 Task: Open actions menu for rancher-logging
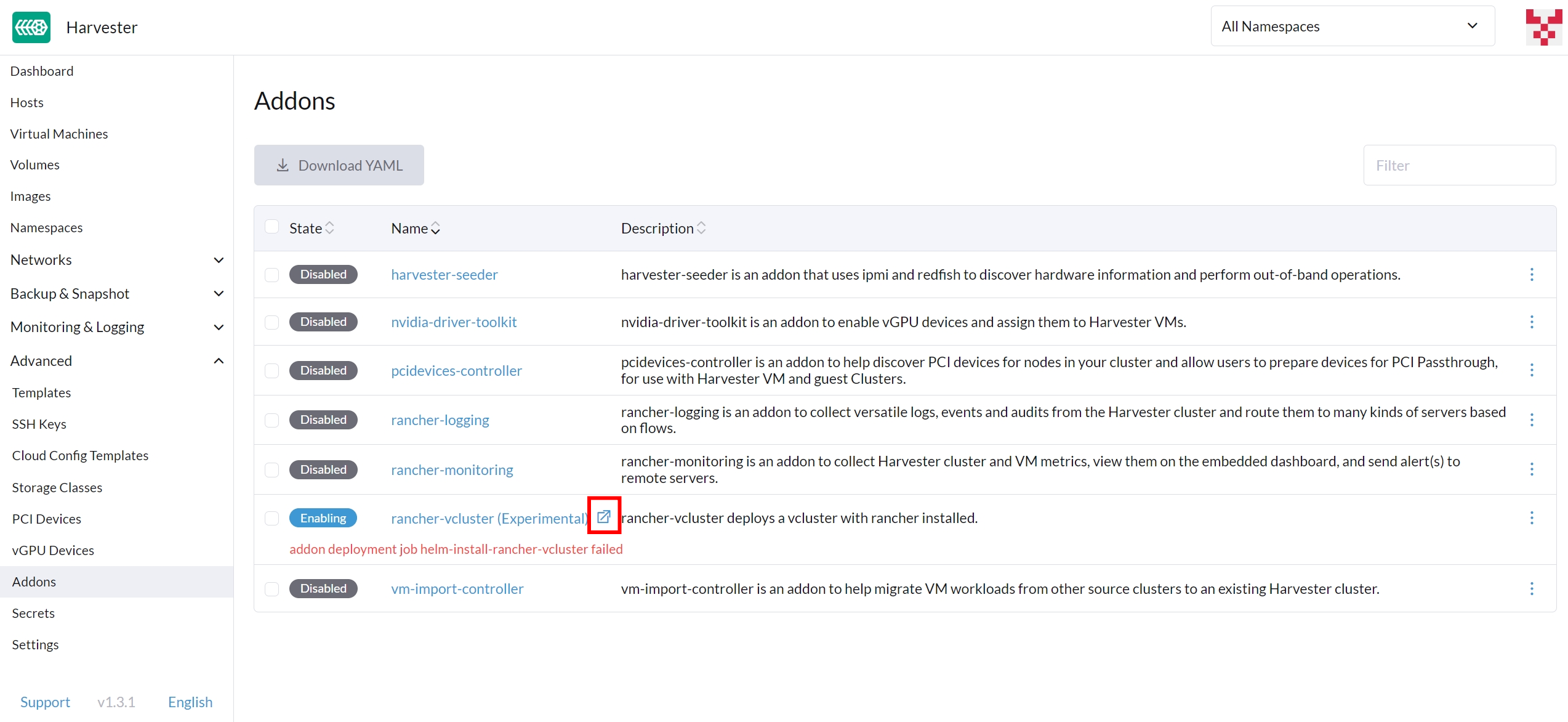click(x=1532, y=420)
